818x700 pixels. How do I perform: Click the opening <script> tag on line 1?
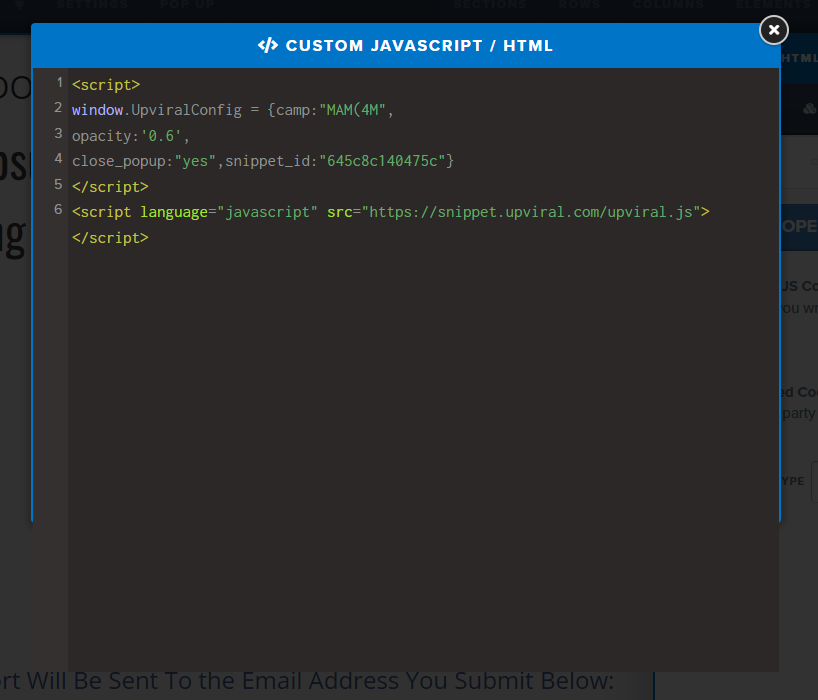(x=106, y=85)
